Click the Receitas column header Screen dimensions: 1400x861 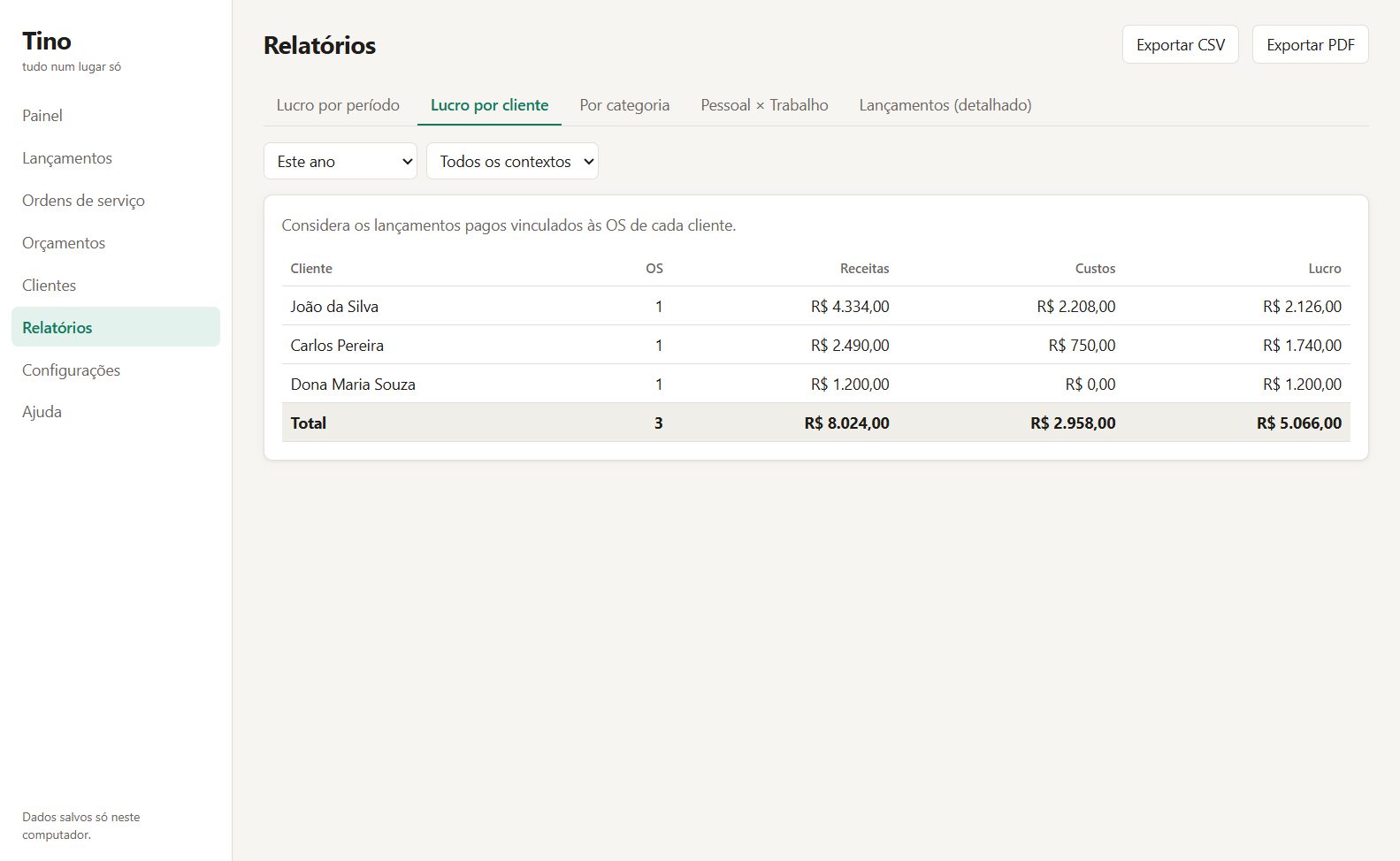coord(864,269)
